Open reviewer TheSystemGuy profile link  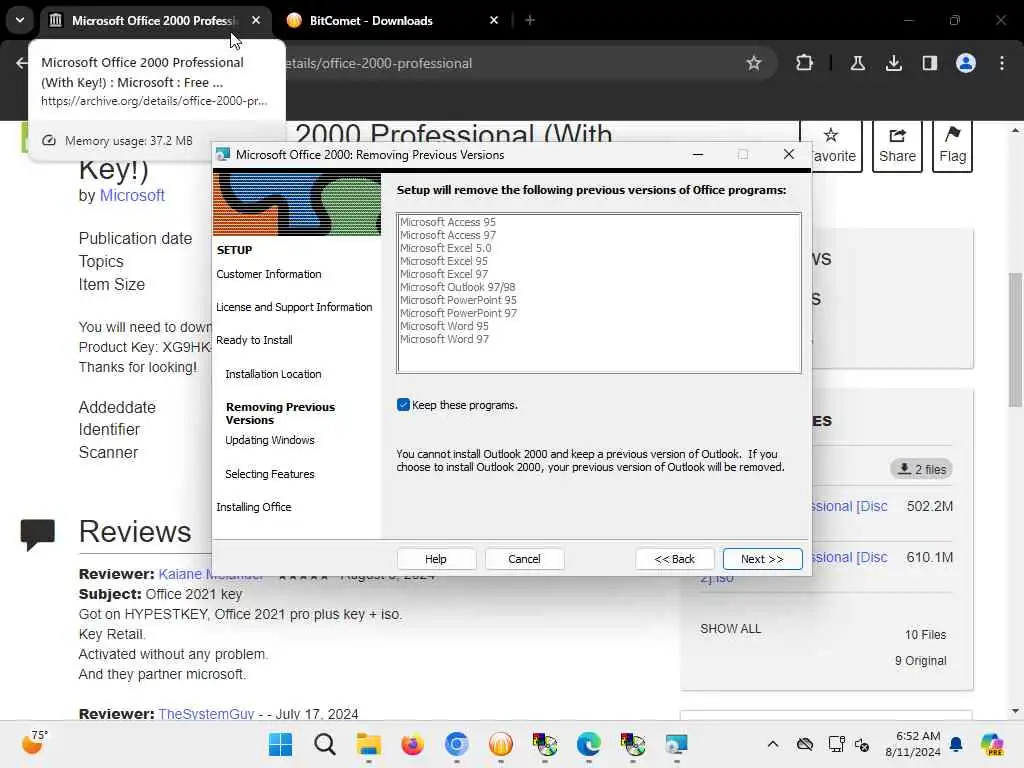click(x=206, y=714)
